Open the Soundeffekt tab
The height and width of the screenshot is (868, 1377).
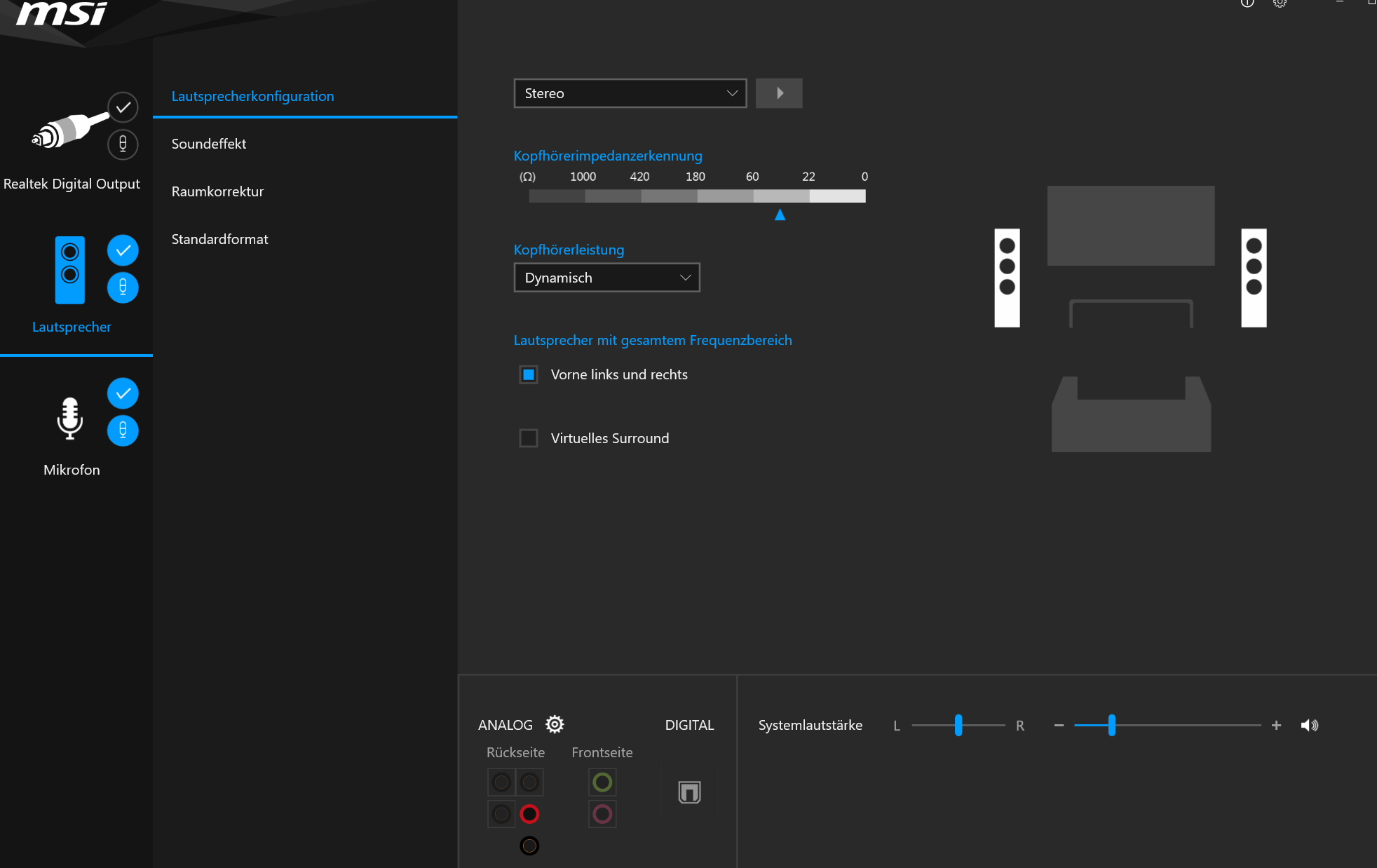point(209,144)
